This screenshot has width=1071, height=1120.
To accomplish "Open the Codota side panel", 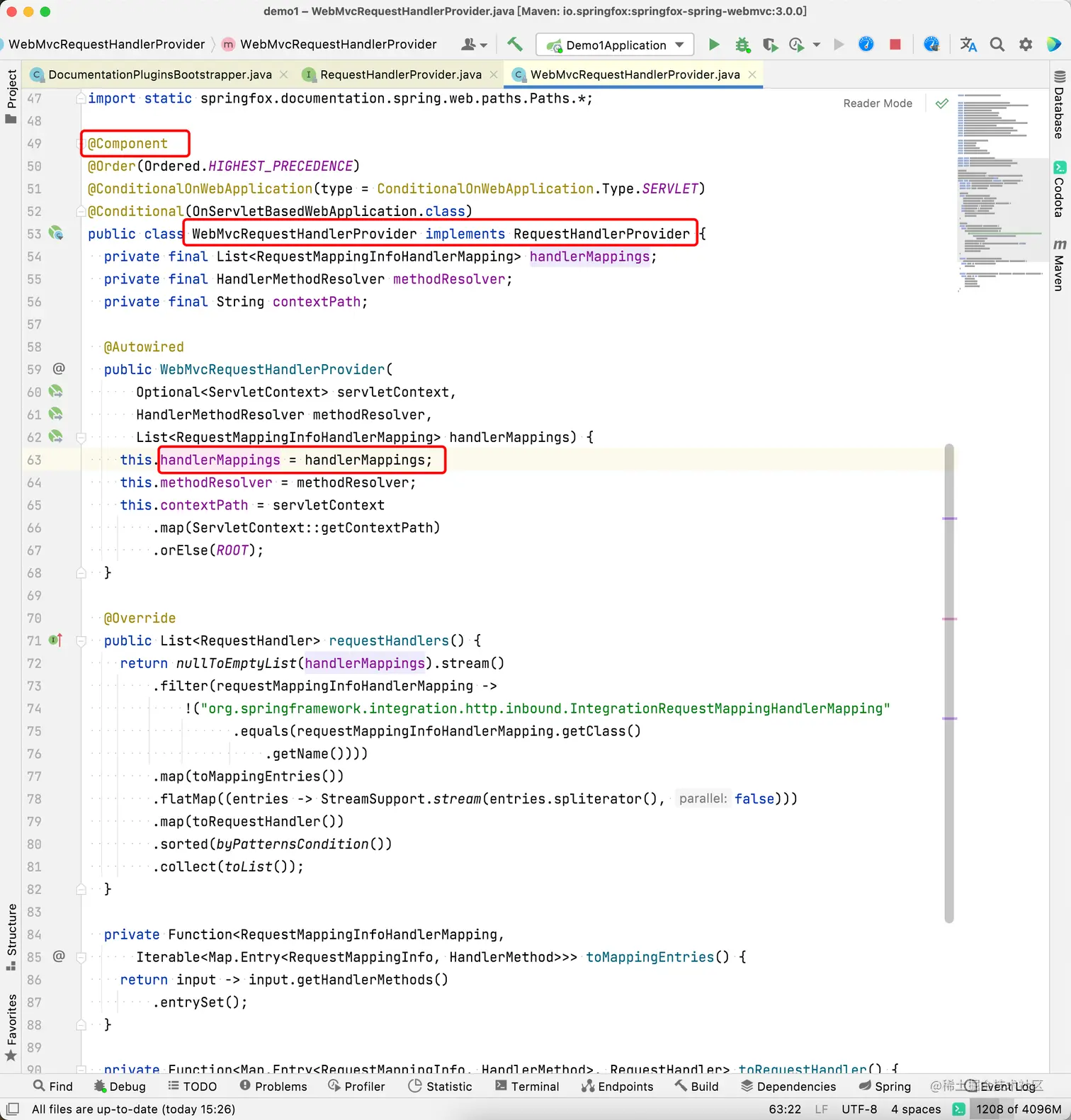I will 1060,189.
